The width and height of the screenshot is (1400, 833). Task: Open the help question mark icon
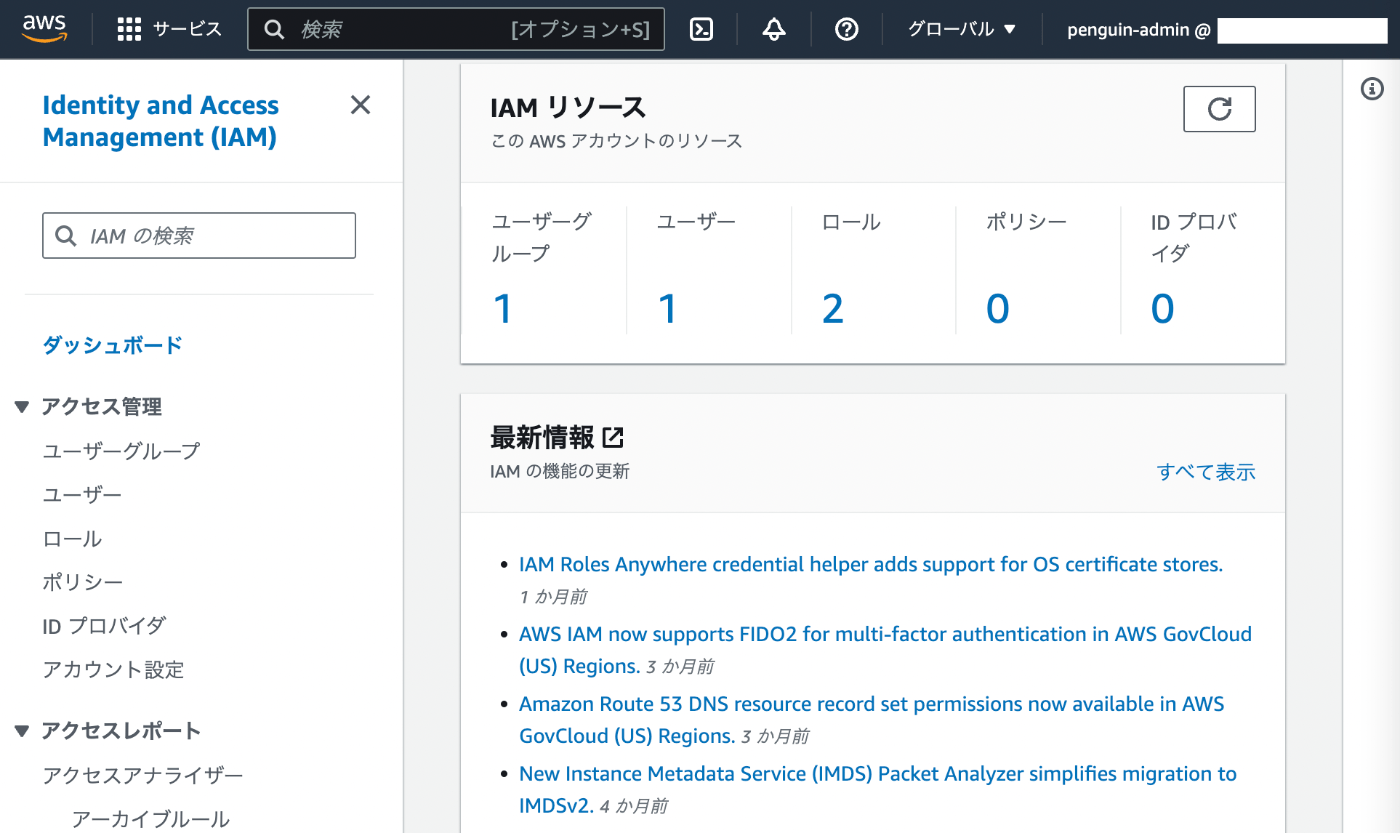pyautogui.click(x=846, y=30)
